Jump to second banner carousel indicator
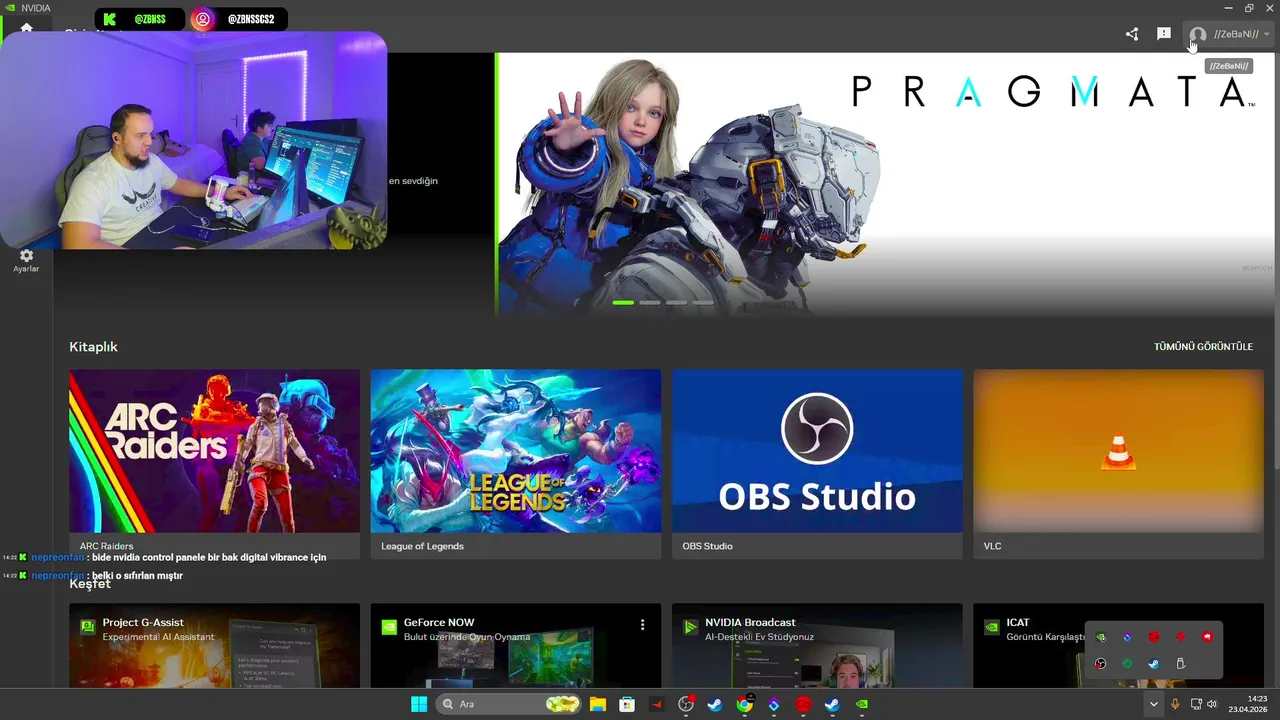 pos(650,302)
